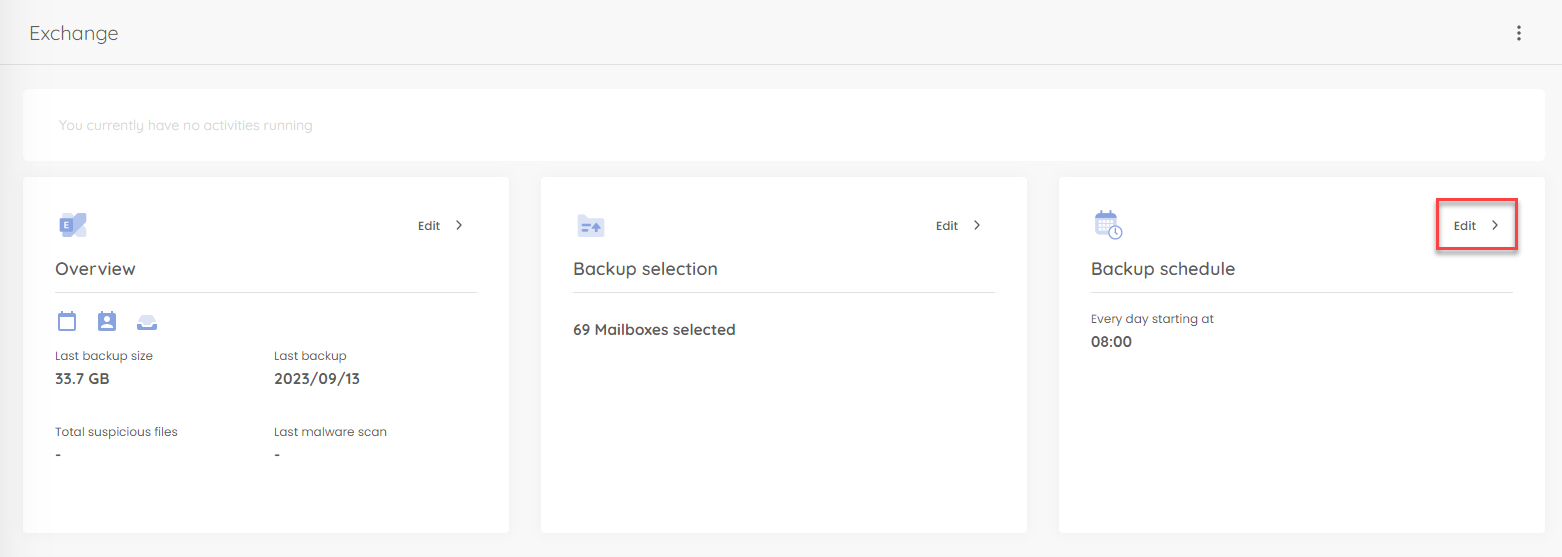Image resolution: width=1562 pixels, height=557 pixels.
Task: Click the contacts icon in Overview
Action: click(107, 321)
